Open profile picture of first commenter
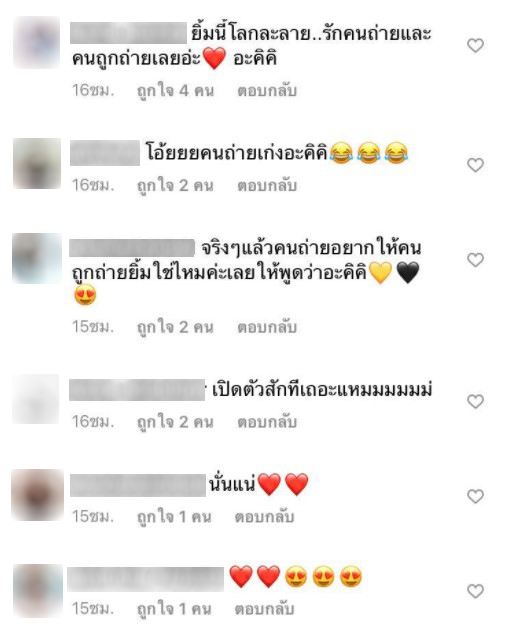This screenshot has width=513, height=643. click(x=37, y=42)
